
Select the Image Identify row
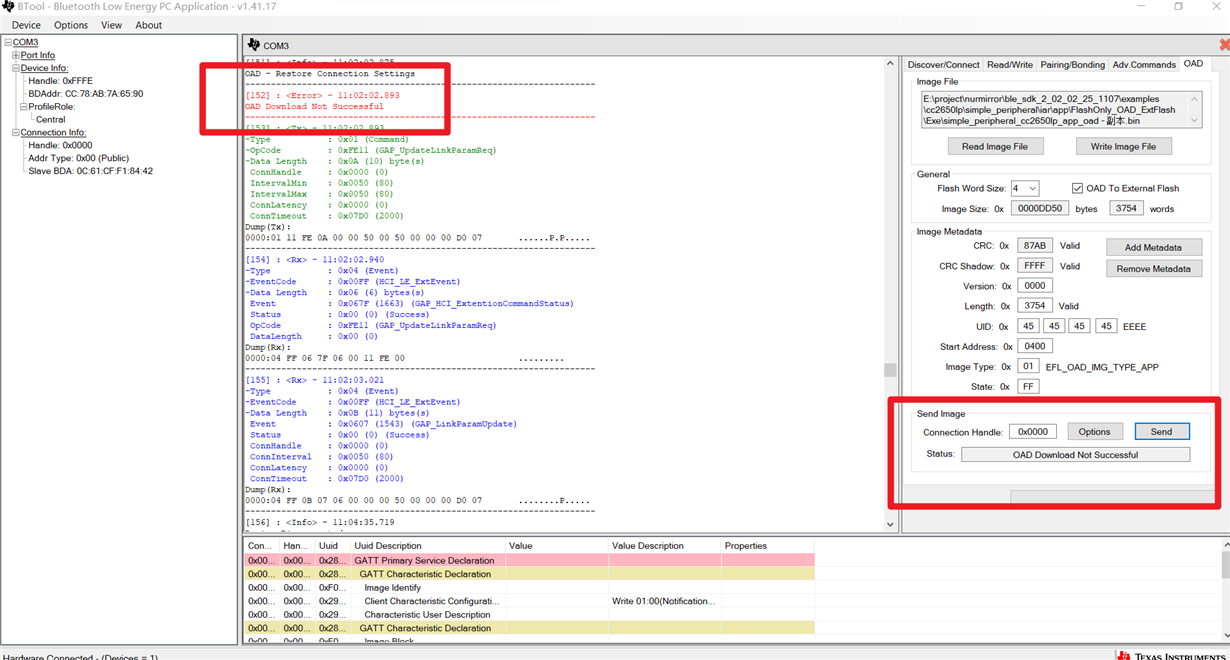pyautogui.click(x=530, y=588)
